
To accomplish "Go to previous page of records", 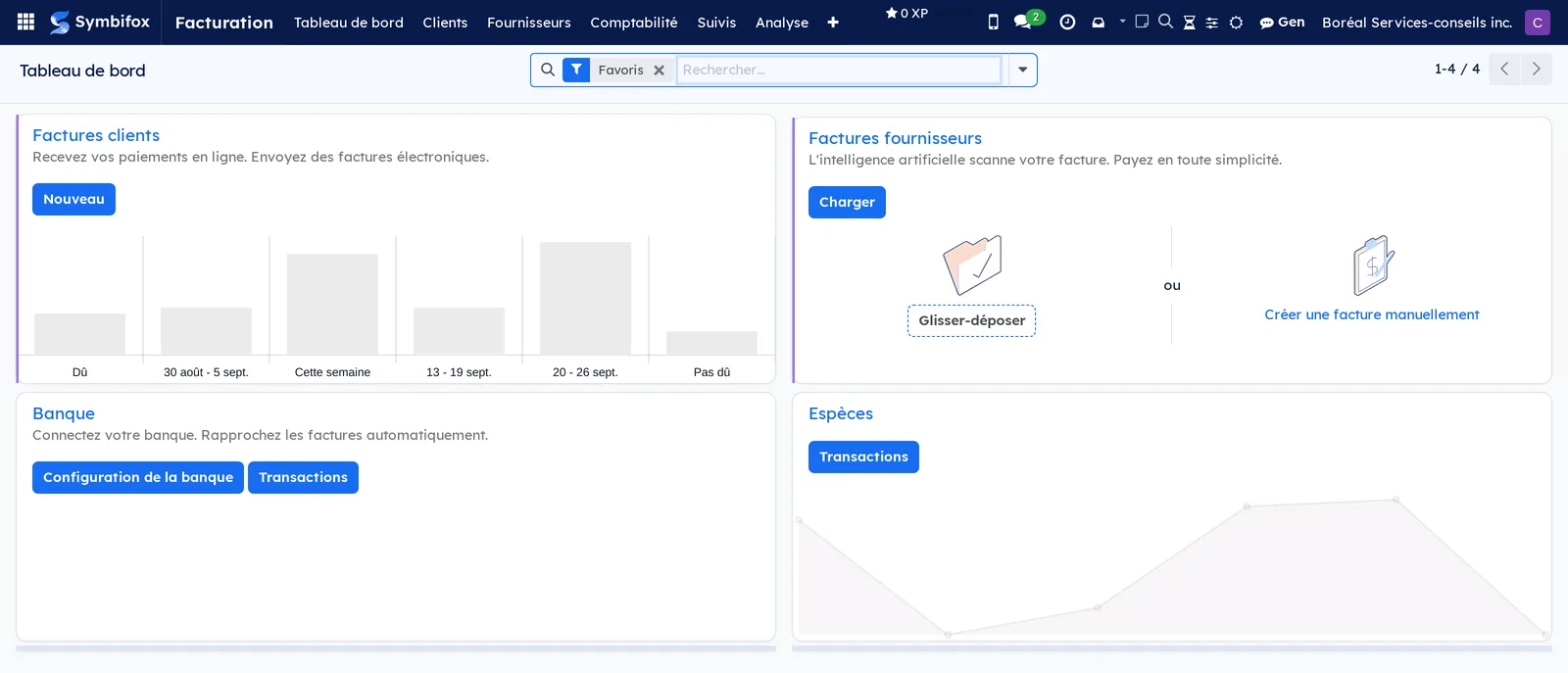I will (1504, 69).
